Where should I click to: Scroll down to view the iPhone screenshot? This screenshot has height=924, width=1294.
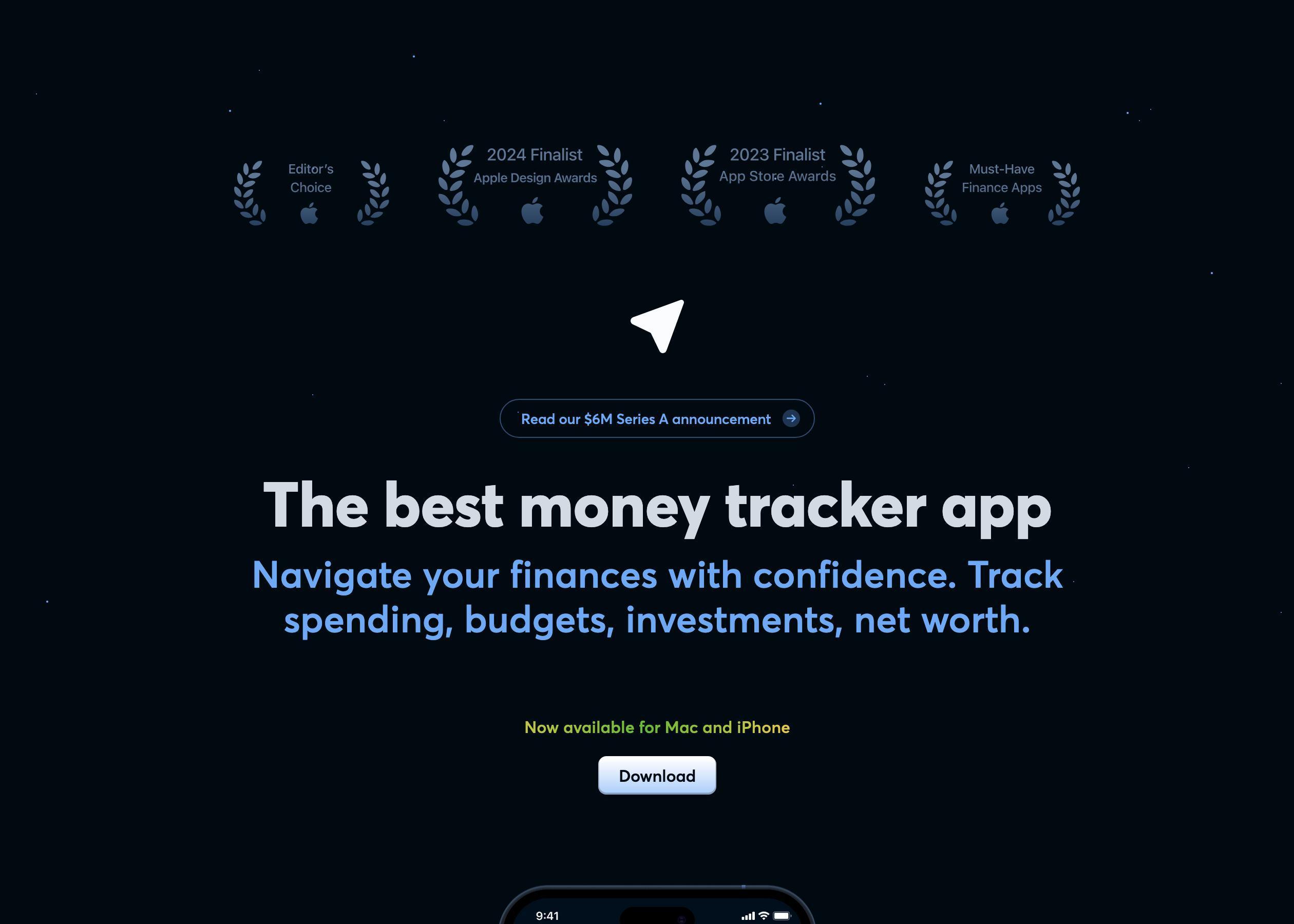pos(657,910)
